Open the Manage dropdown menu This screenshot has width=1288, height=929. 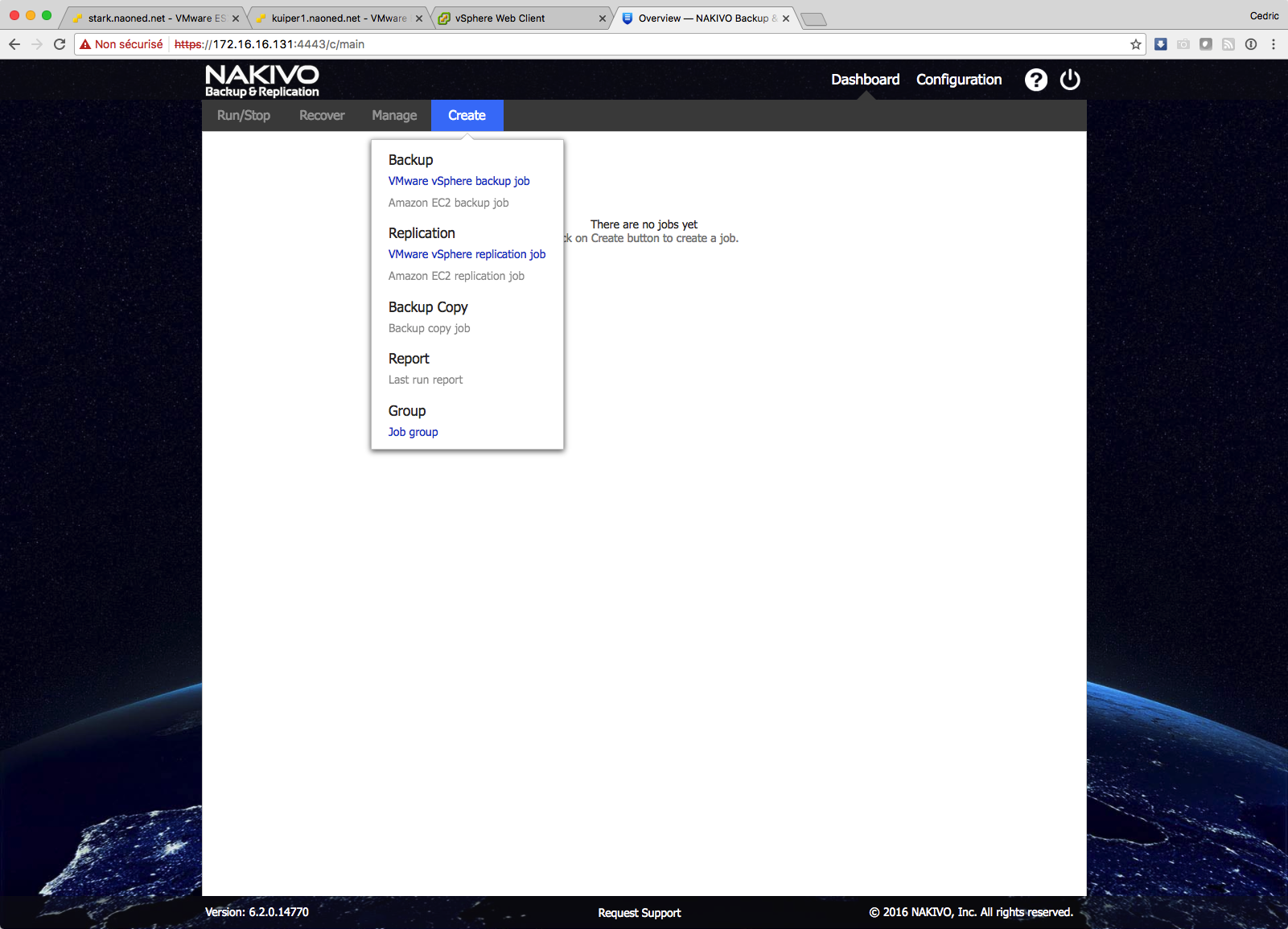394,115
